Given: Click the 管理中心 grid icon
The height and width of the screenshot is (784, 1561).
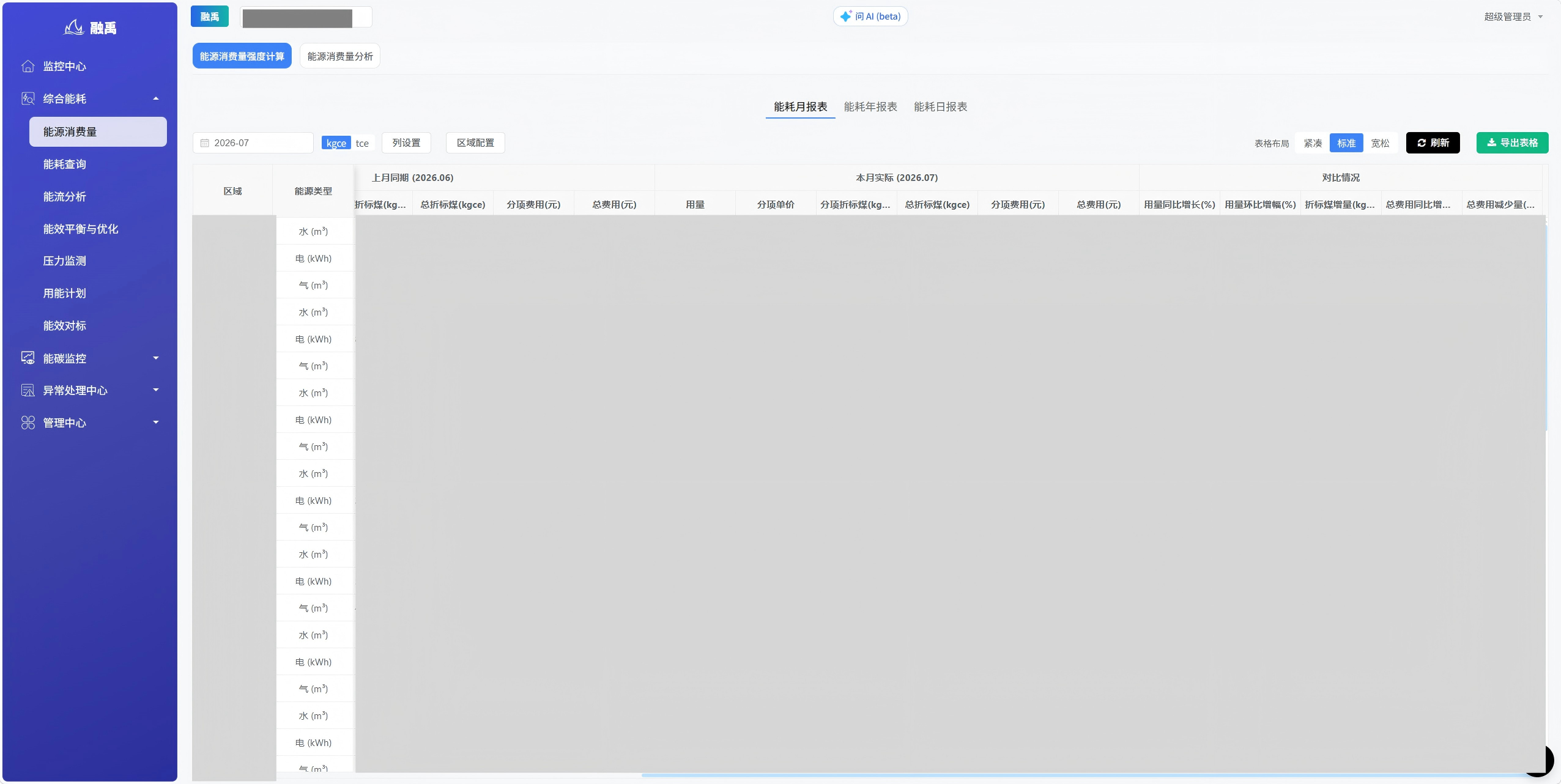Looking at the screenshot, I should point(28,423).
